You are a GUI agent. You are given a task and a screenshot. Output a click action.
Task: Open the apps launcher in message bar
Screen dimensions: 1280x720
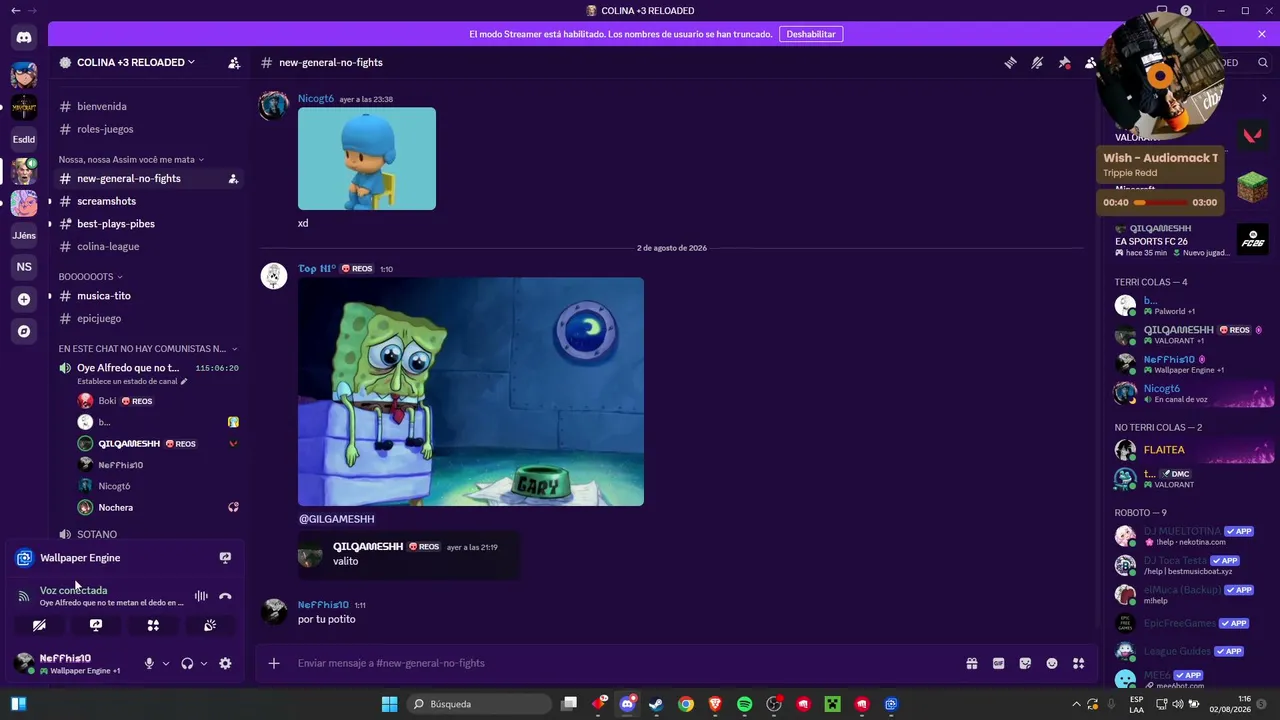pyautogui.click(x=1078, y=663)
